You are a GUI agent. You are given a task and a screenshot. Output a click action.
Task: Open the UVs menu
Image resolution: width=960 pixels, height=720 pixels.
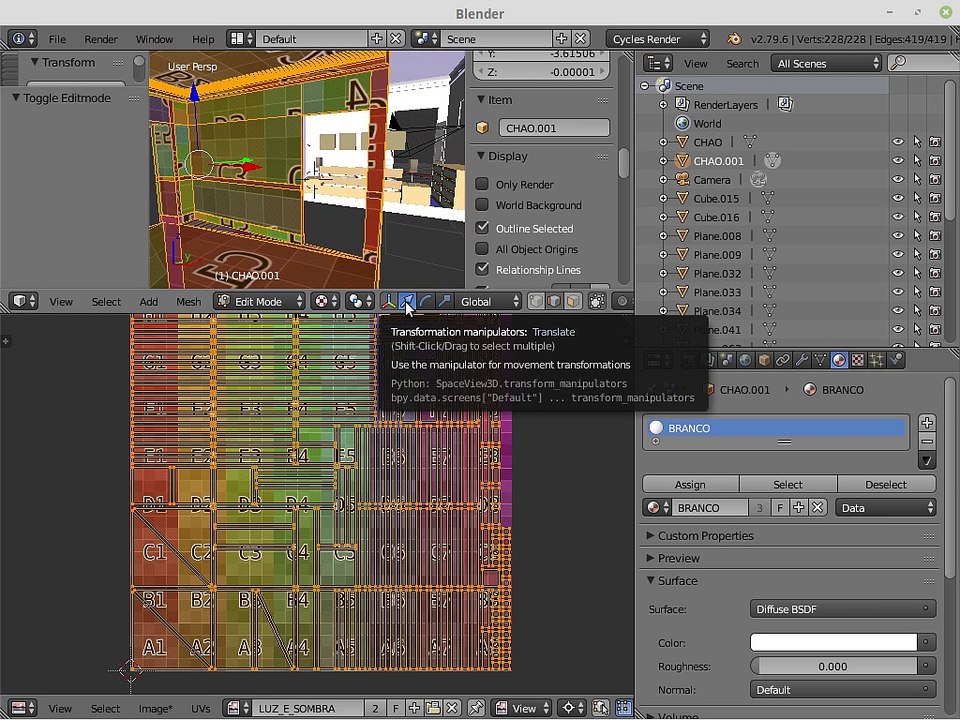201,708
